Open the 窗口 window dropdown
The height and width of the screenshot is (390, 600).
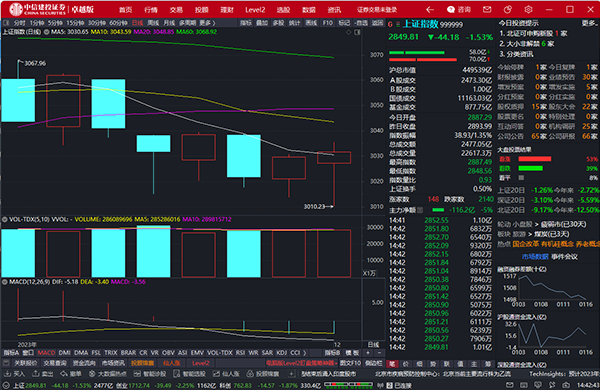click(28, 352)
